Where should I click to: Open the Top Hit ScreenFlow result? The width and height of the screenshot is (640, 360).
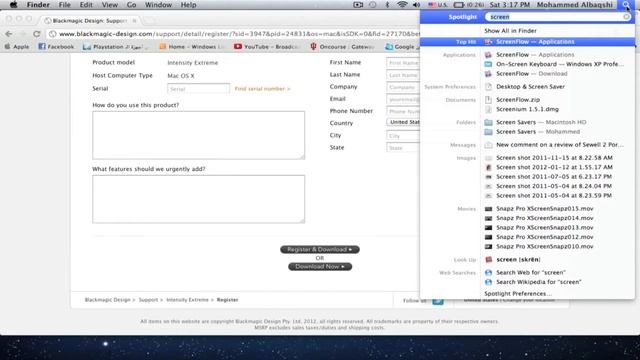click(527, 42)
